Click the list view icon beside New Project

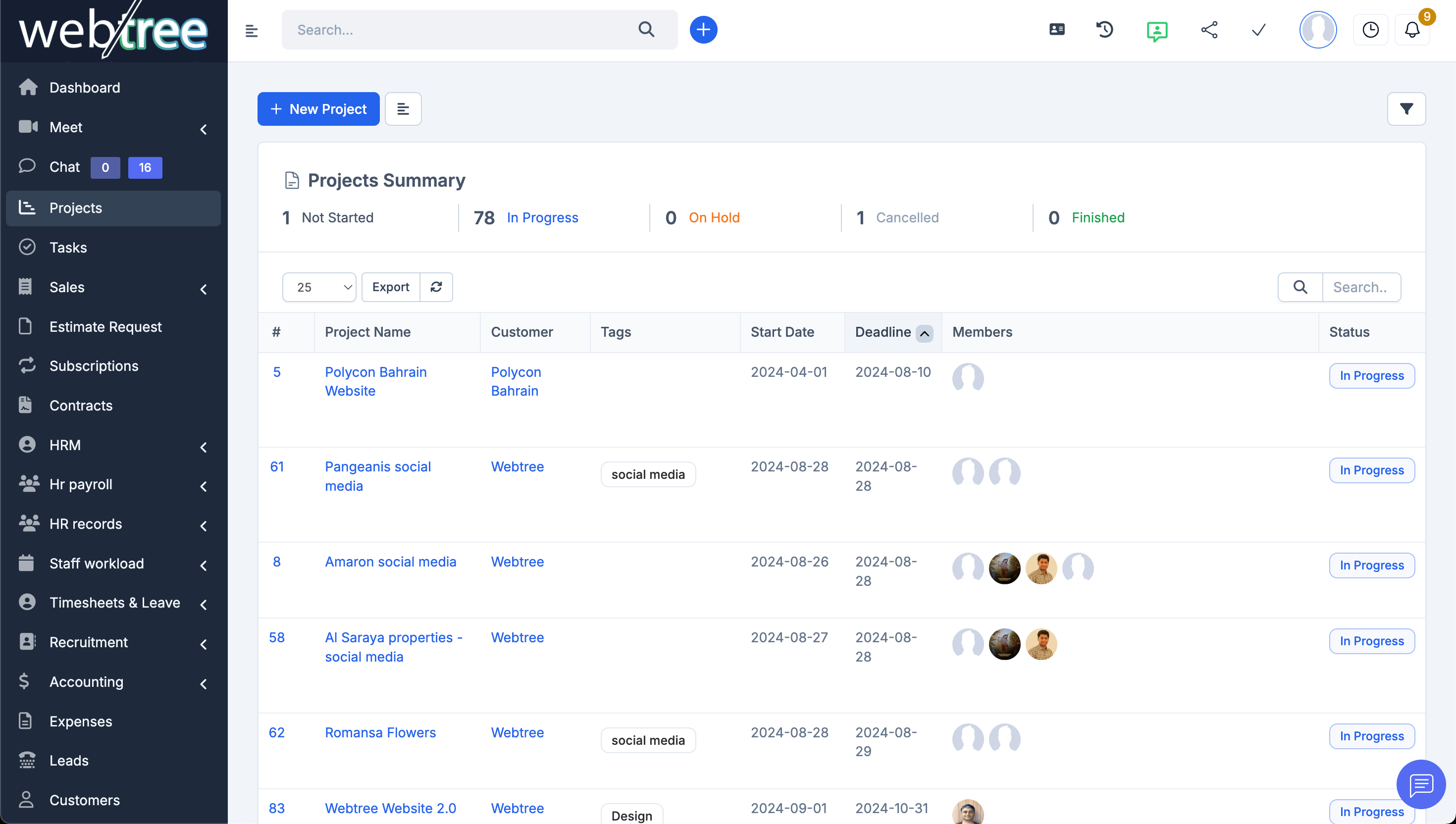point(403,108)
